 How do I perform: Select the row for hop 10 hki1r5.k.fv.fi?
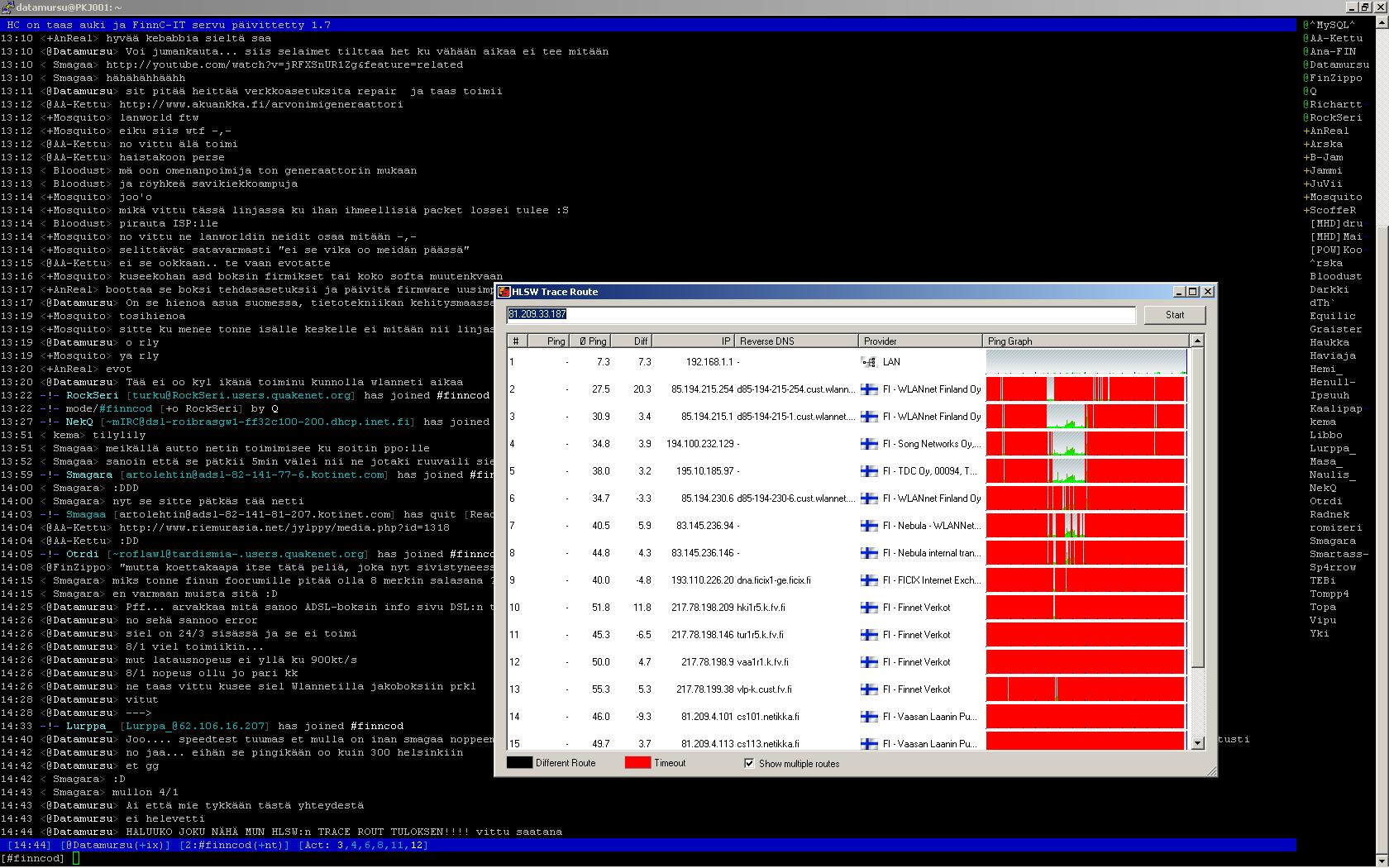[744, 608]
